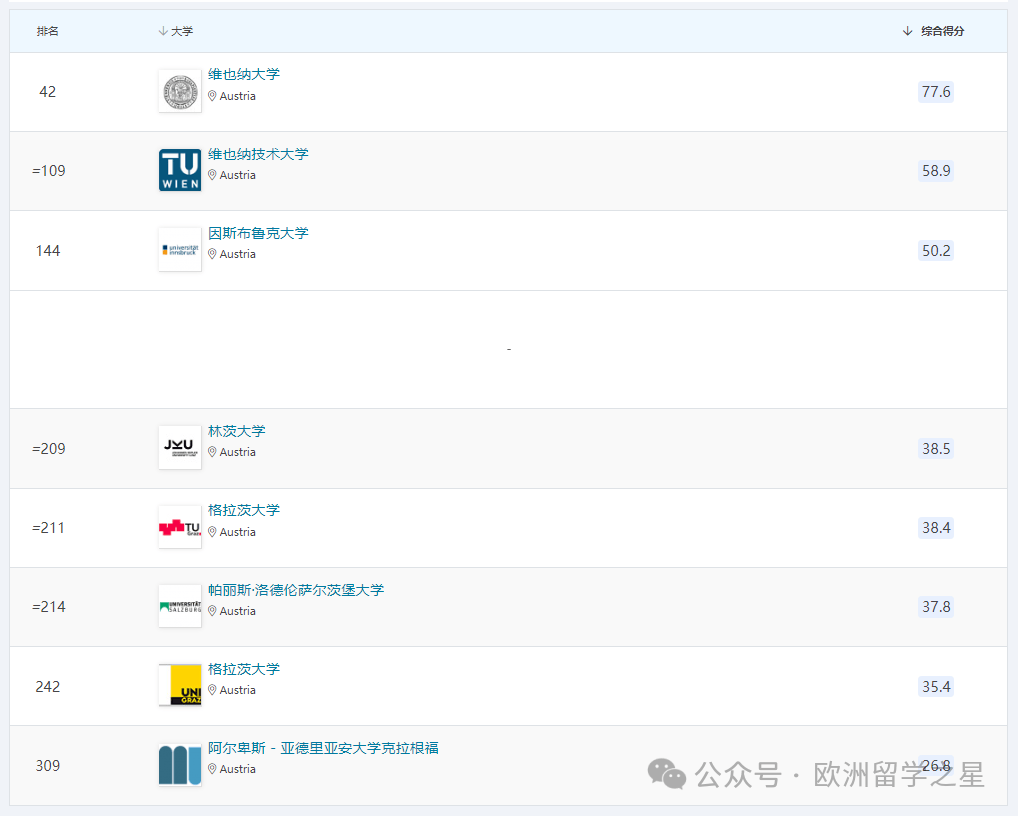This screenshot has height=816, width=1018.
Task: Click location pin in the 242 row
Action: [x=212, y=690]
